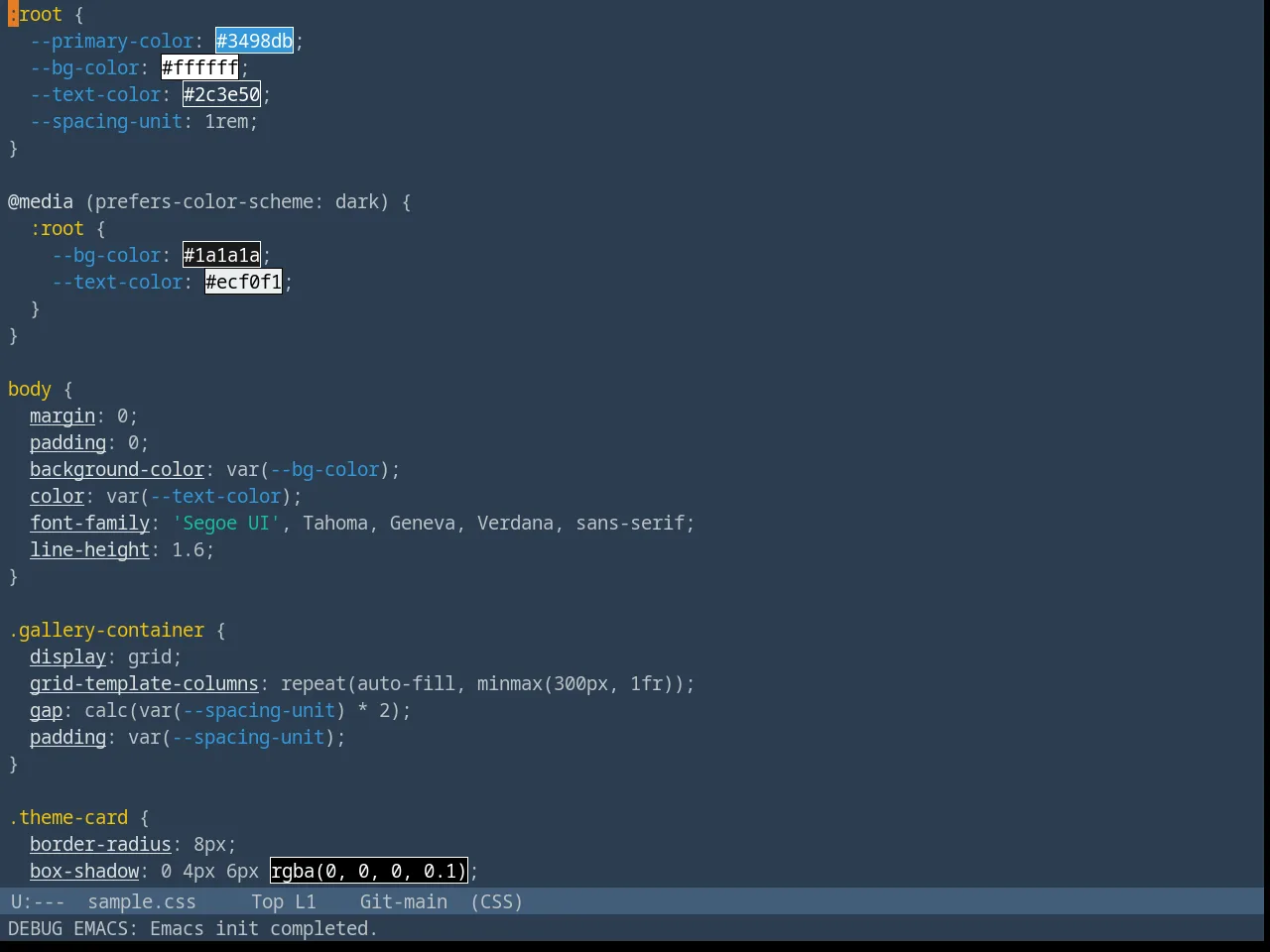Click the rgba(0, 0, 0, 0.1) shadow color
The height and width of the screenshot is (952, 1270).
click(368, 871)
